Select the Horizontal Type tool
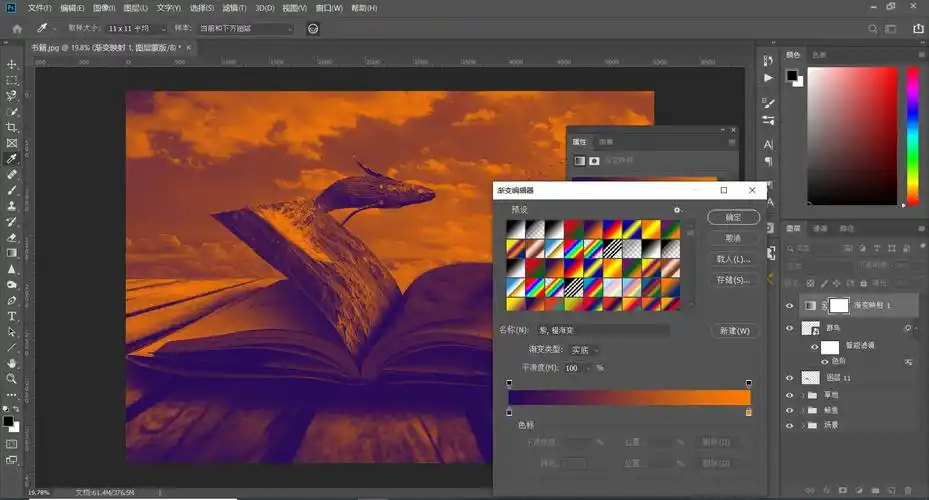Image resolution: width=929 pixels, height=500 pixels. click(x=12, y=316)
